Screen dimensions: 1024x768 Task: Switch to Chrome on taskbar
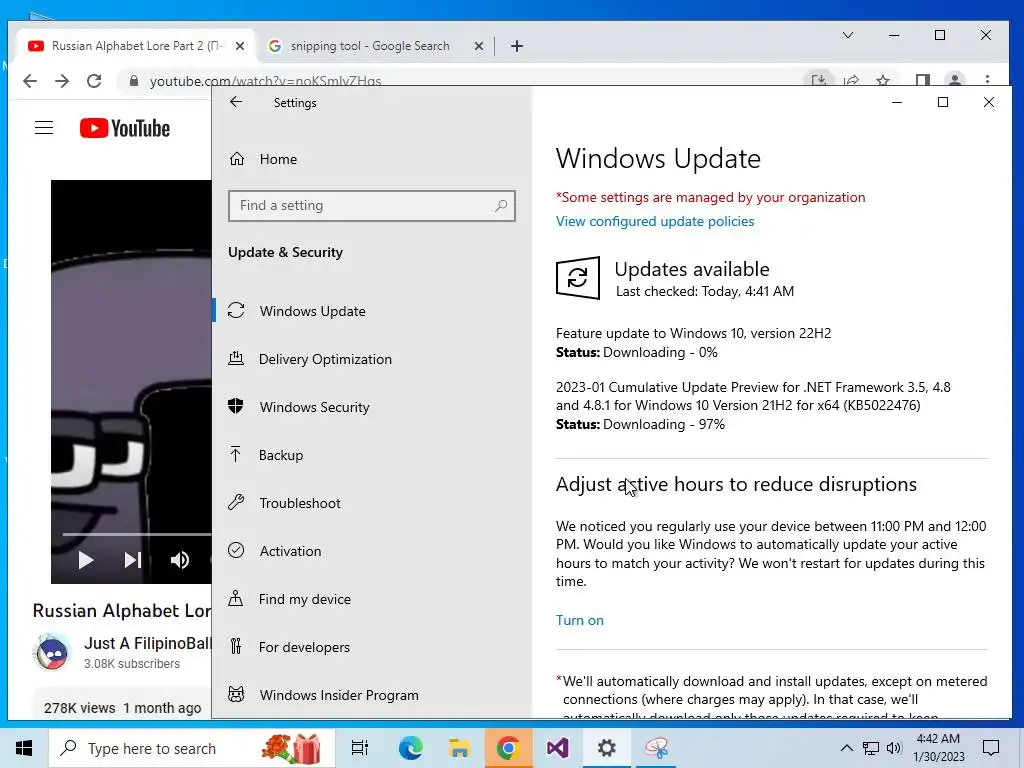point(508,748)
